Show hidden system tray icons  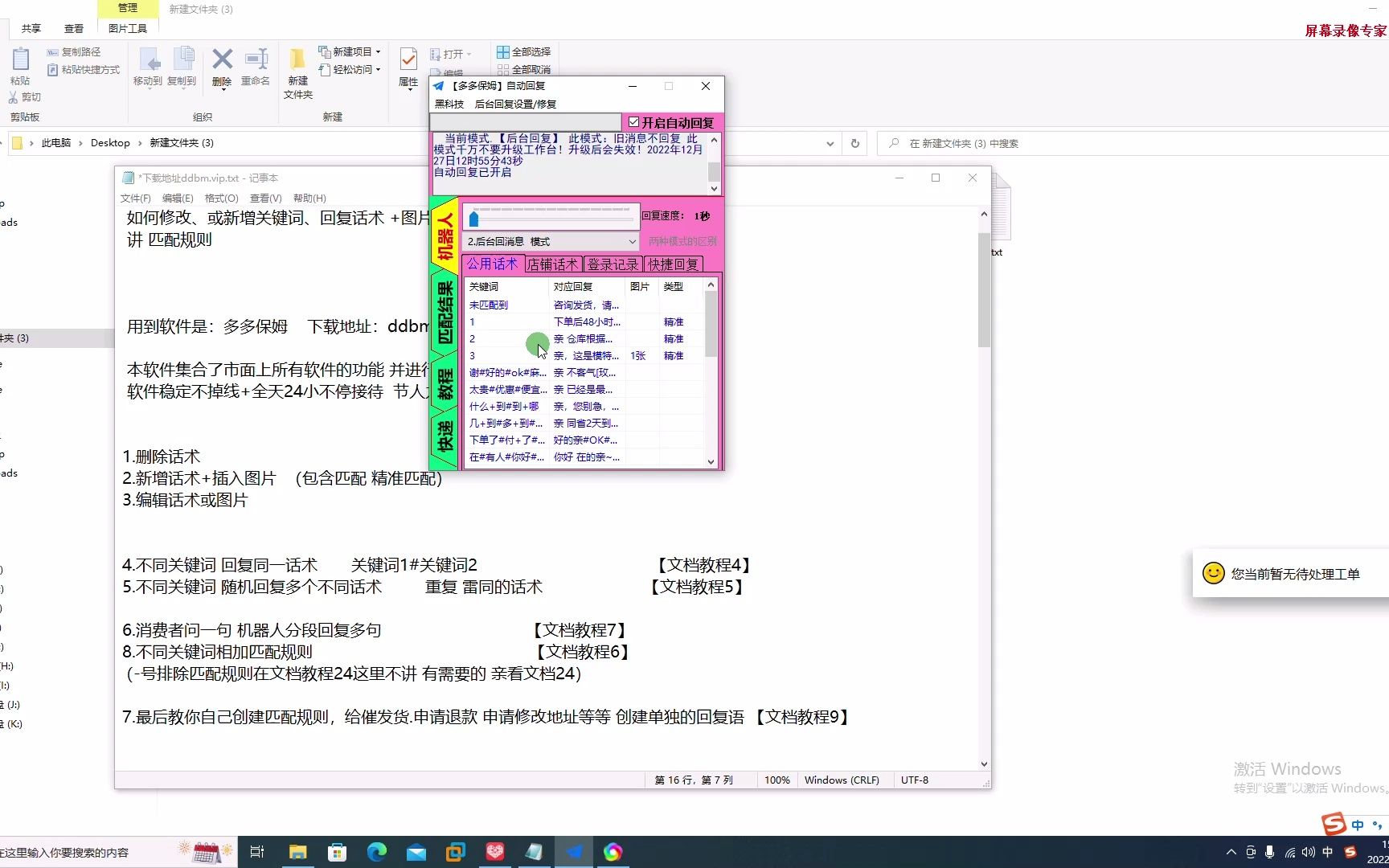1231,852
